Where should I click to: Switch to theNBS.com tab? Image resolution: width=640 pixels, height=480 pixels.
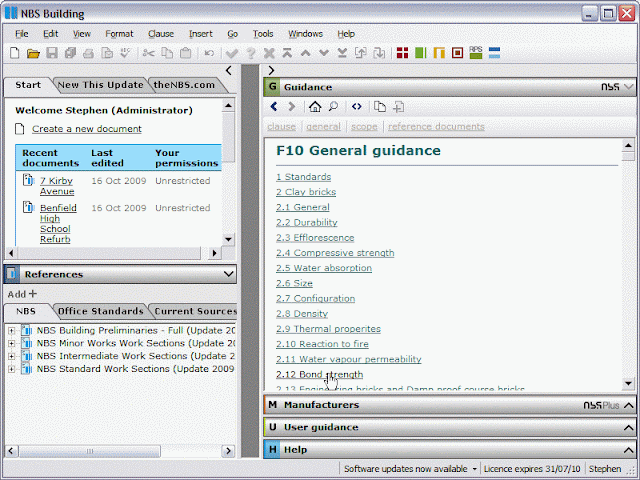(x=184, y=85)
